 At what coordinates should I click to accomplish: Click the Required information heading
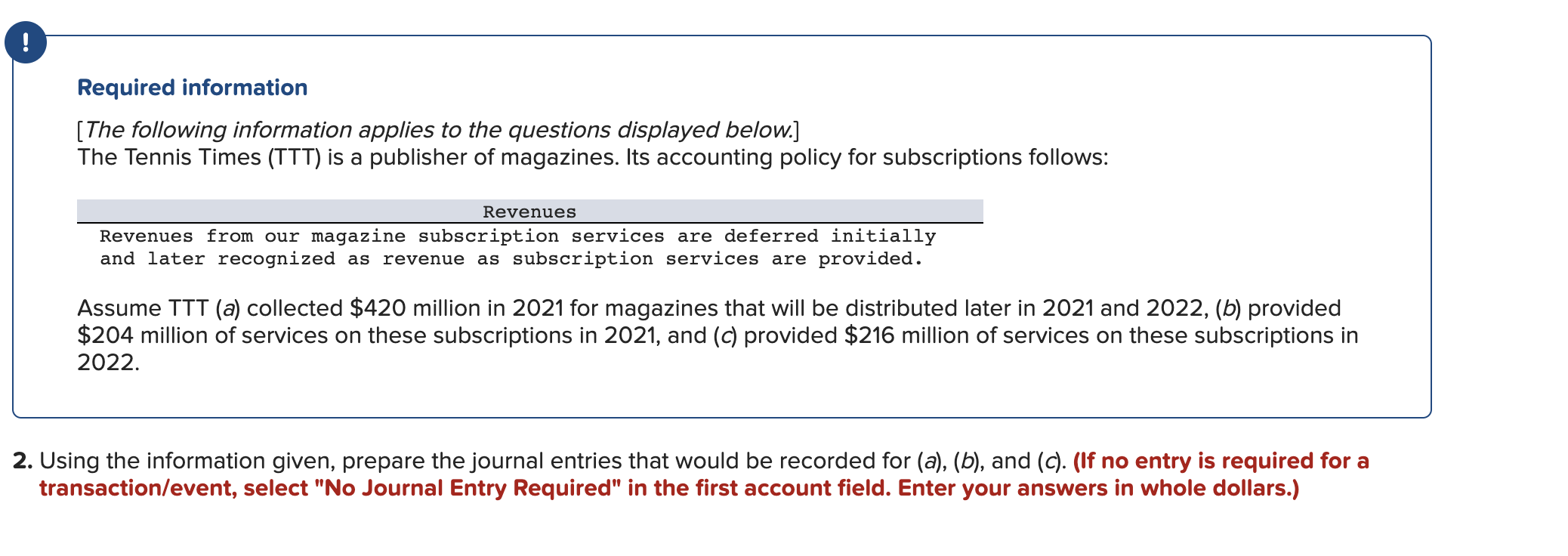(193, 88)
